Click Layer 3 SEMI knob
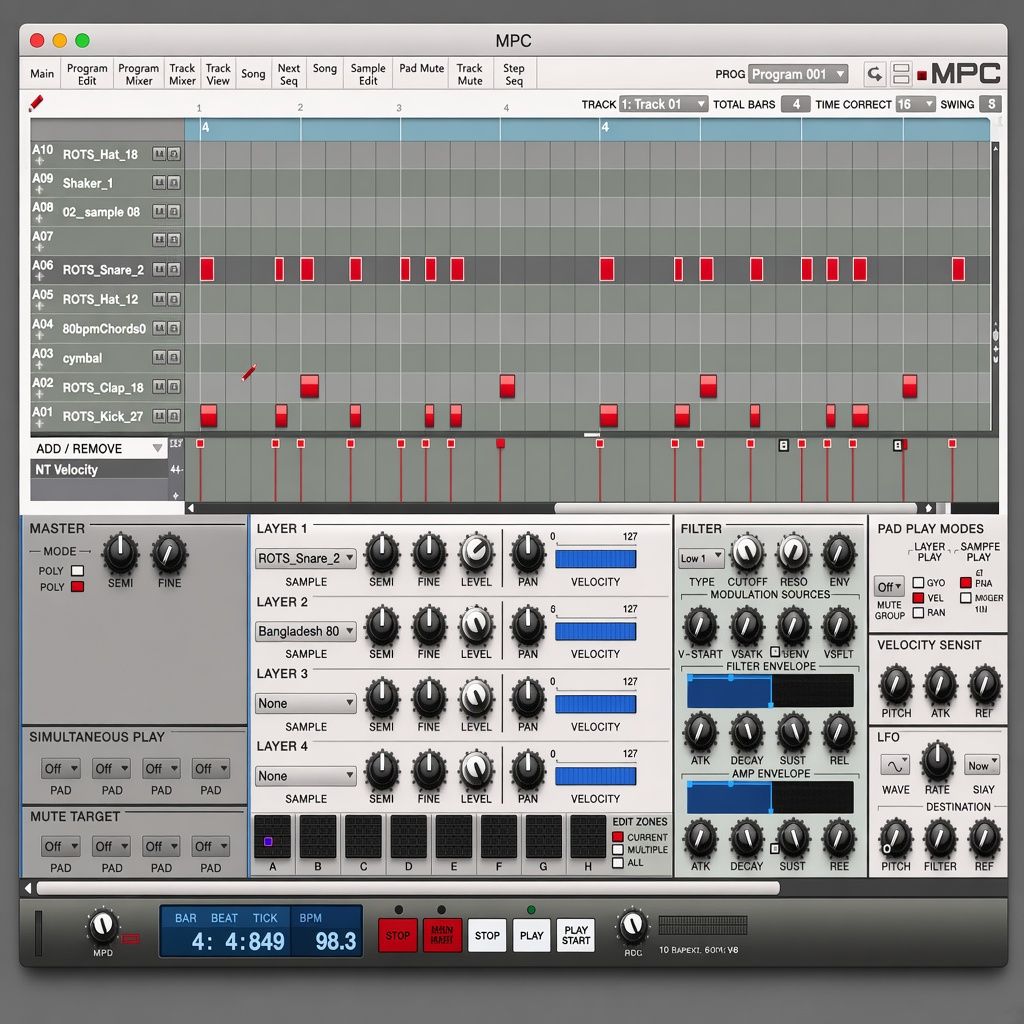Viewport: 1024px width, 1024px height. click(381, 698)
